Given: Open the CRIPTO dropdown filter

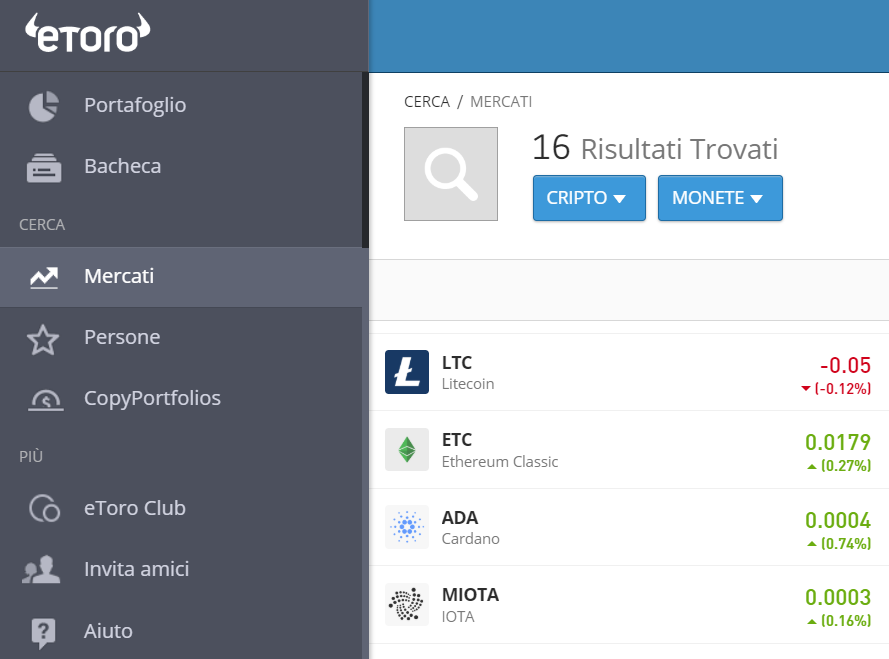Looking at the screenshot, I should (589, 198).
